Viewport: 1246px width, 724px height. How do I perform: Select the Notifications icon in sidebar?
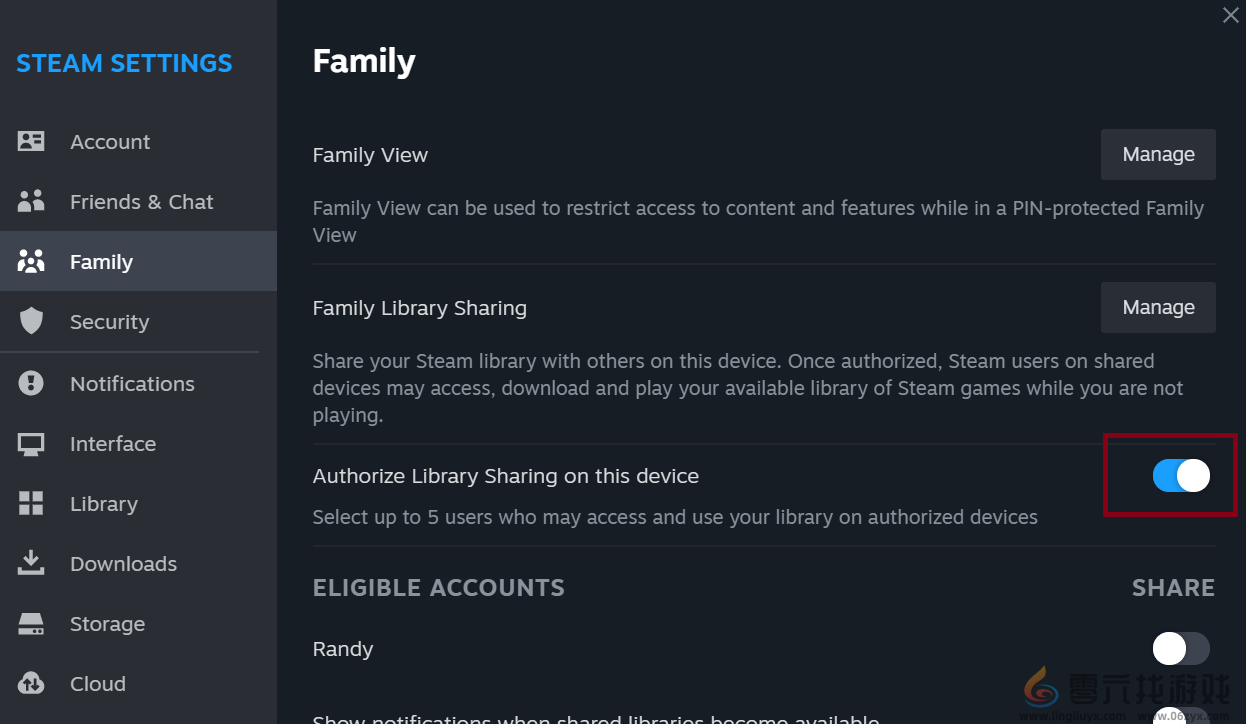coord(31,383)
